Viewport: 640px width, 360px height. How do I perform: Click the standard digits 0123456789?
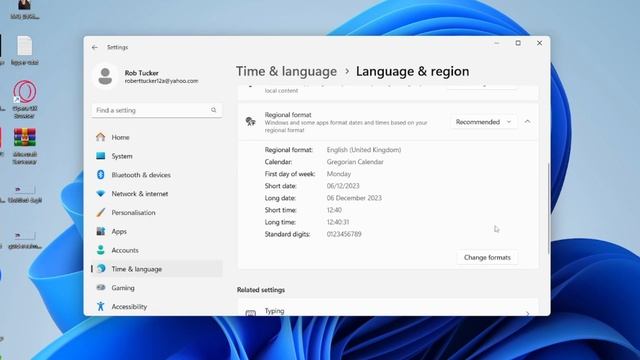(344, 234)
